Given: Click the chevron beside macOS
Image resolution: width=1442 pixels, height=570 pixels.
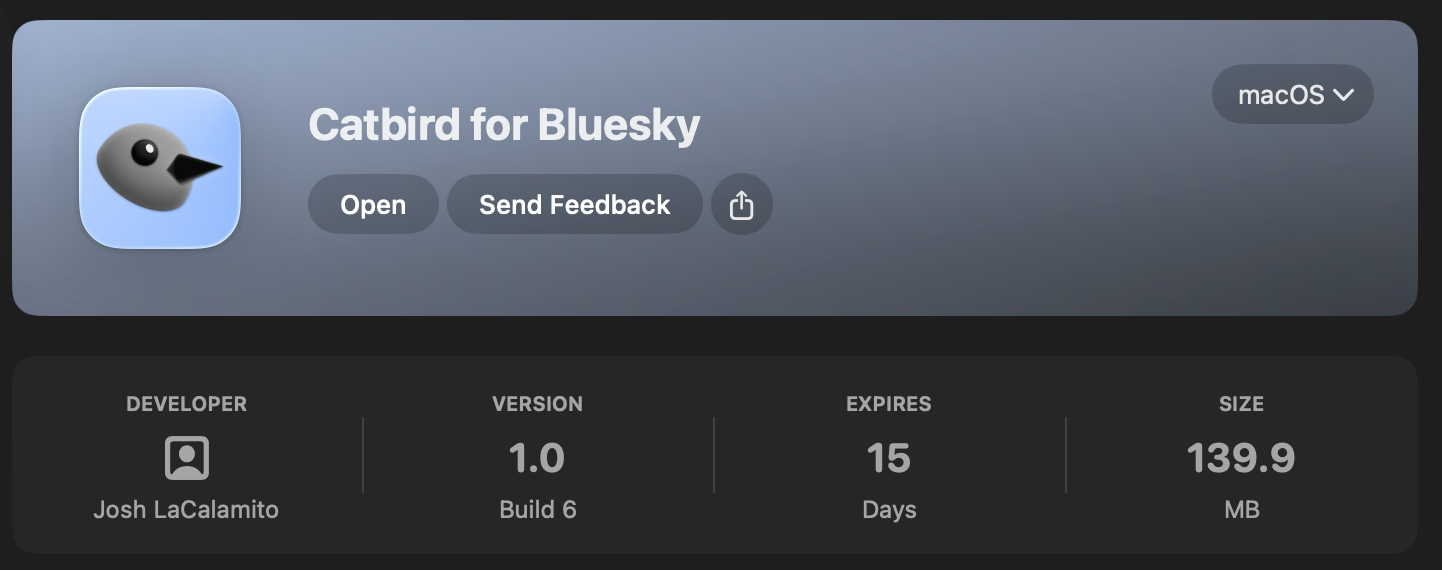Looking at the screenshot, I should pos(1343,95).
